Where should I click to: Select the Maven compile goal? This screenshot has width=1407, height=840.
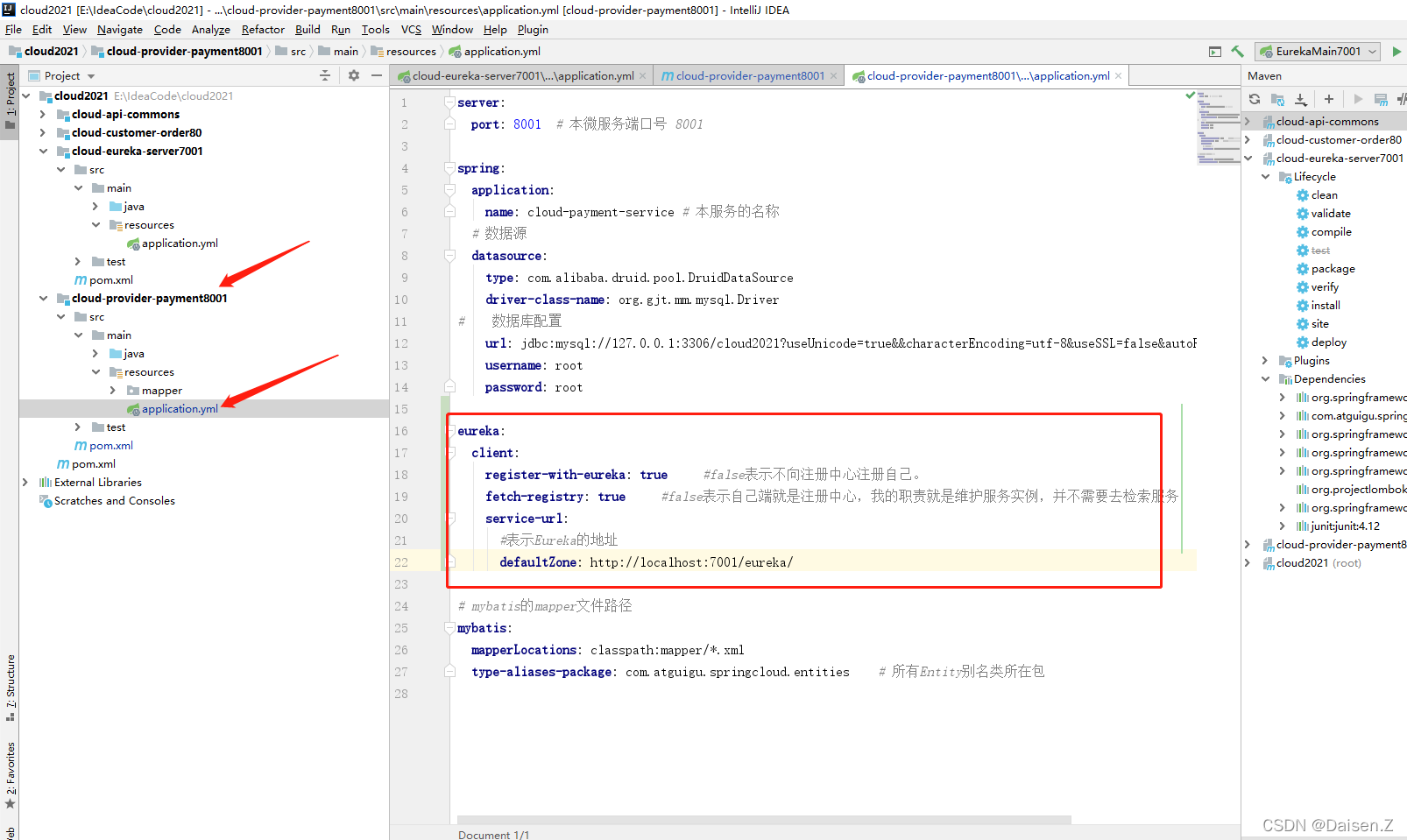tap(1331, 232)
